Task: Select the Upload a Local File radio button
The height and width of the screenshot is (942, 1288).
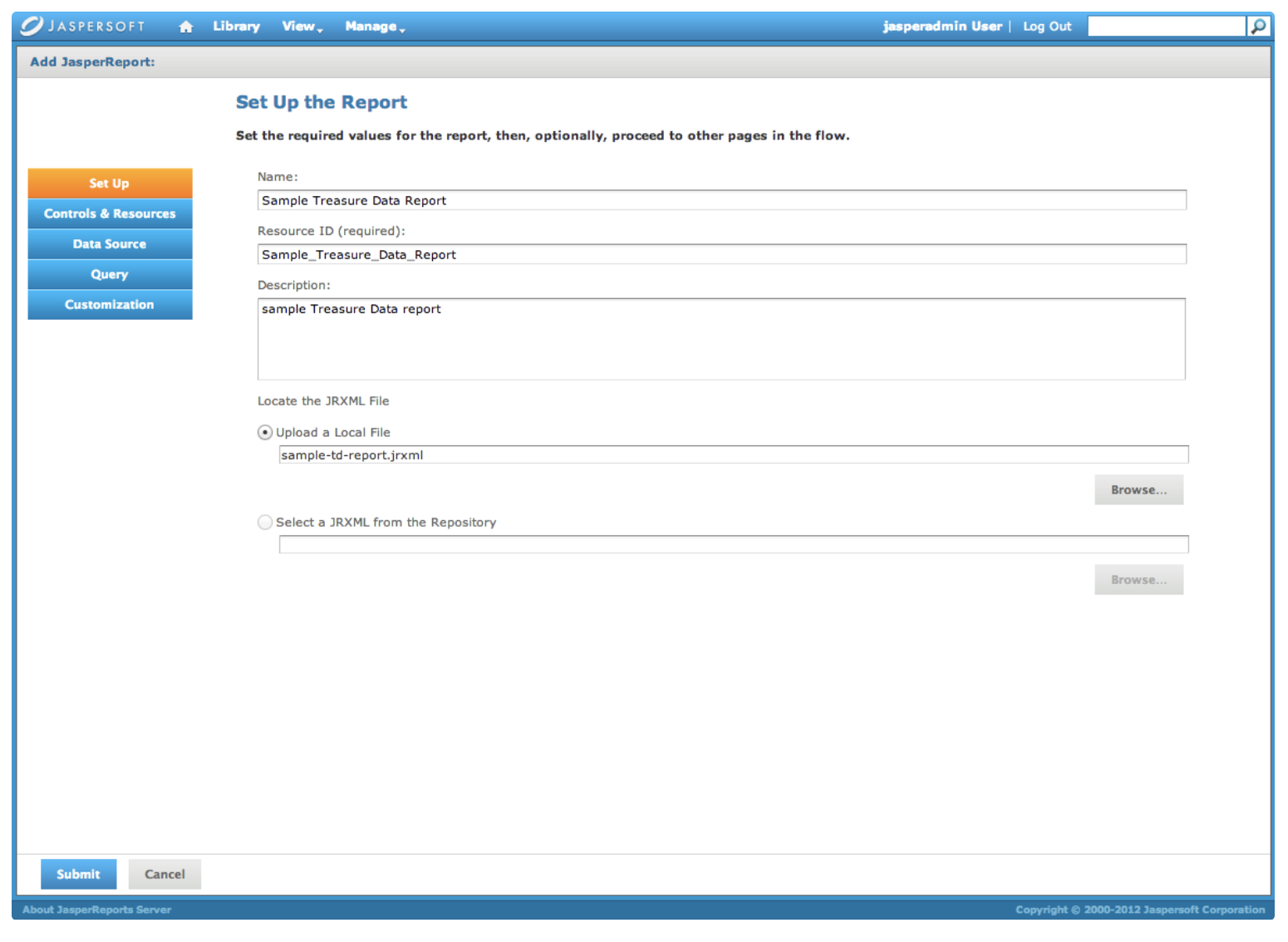Action: coord(265,433)
